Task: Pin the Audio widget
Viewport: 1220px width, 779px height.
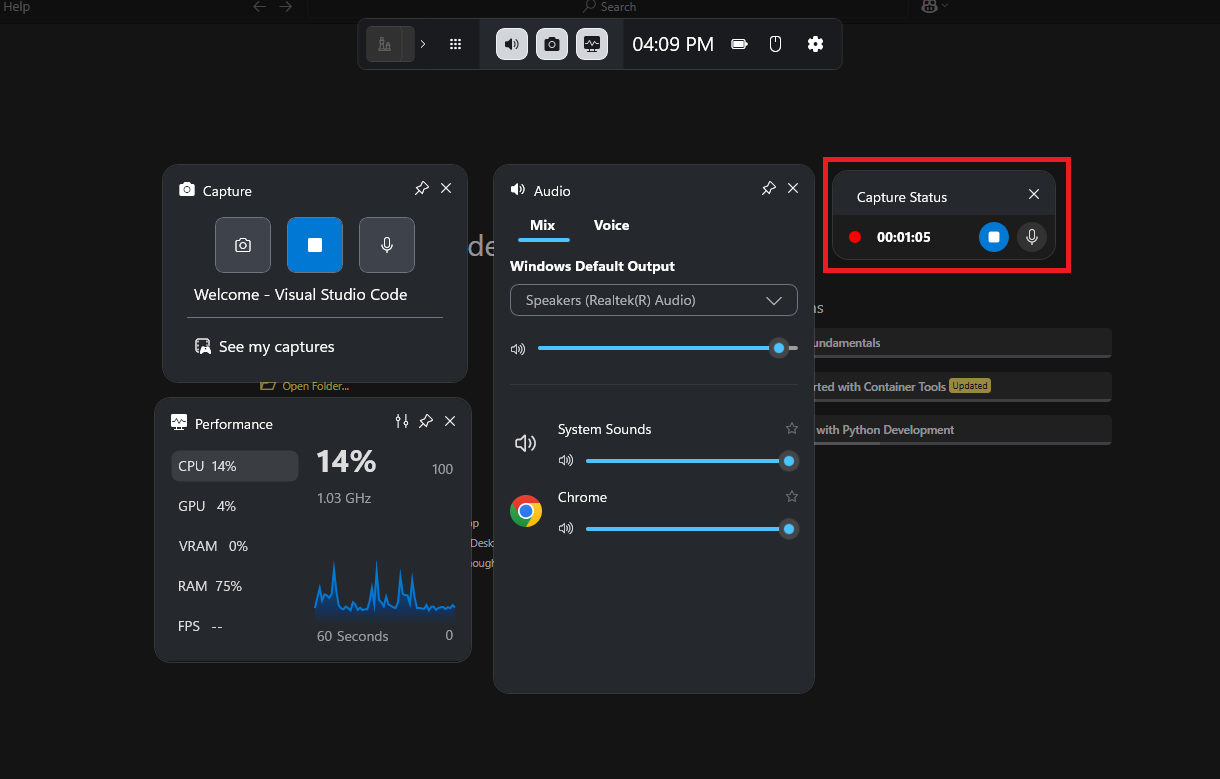Action: point(768,189)
